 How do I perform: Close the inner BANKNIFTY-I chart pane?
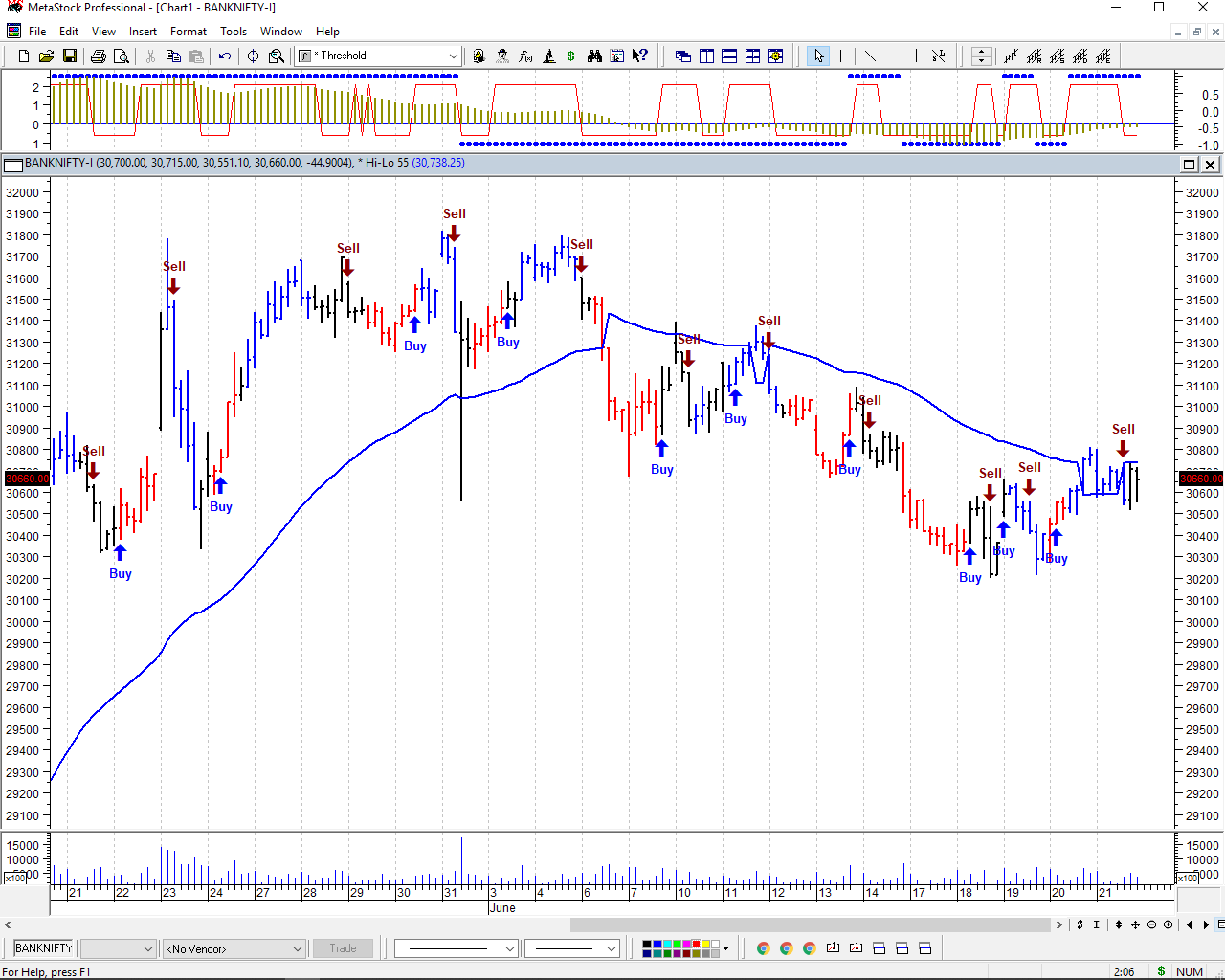(x=1210, y=165)
